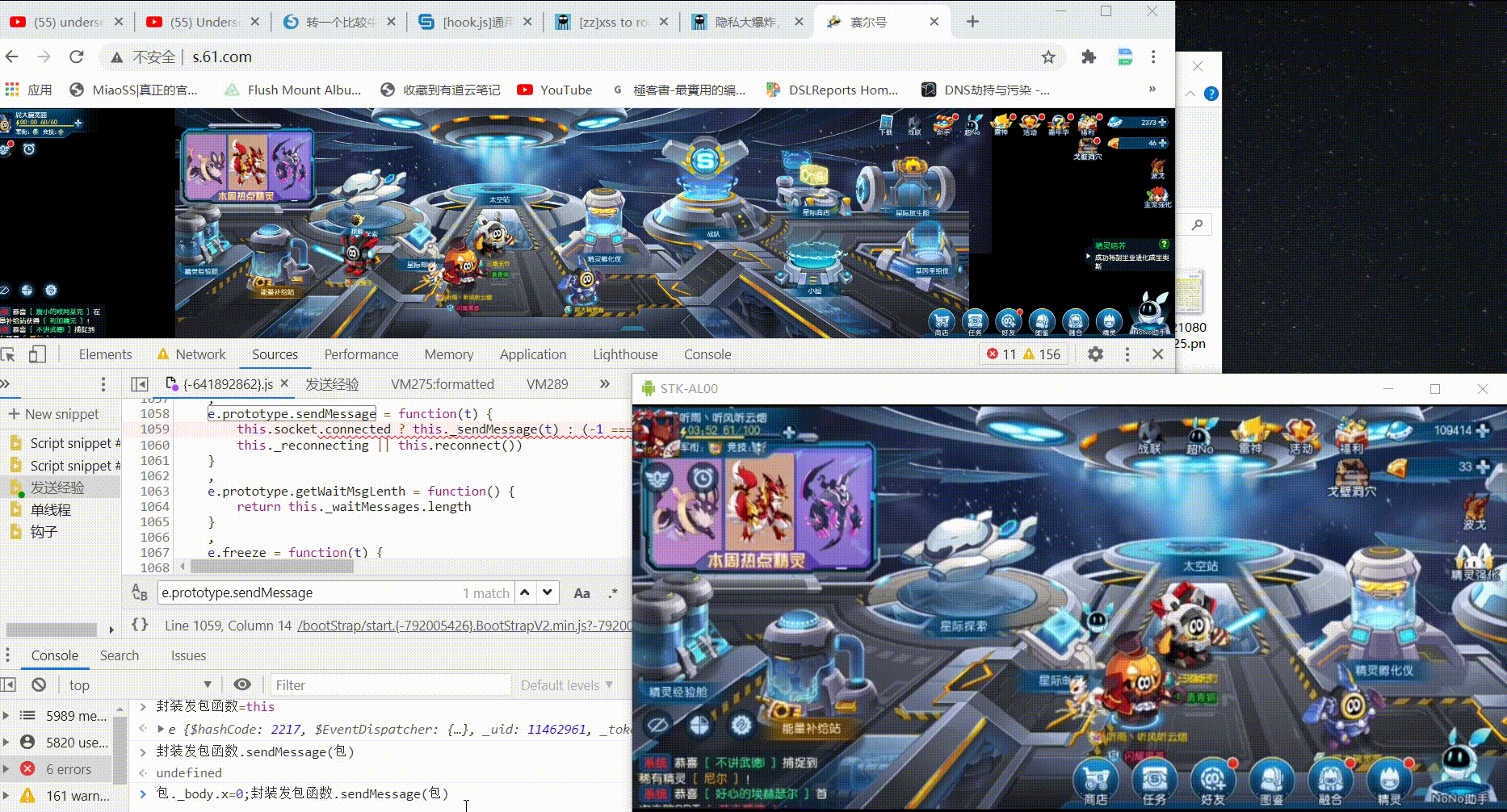Toggle match case Aa option

click(581, 593)
